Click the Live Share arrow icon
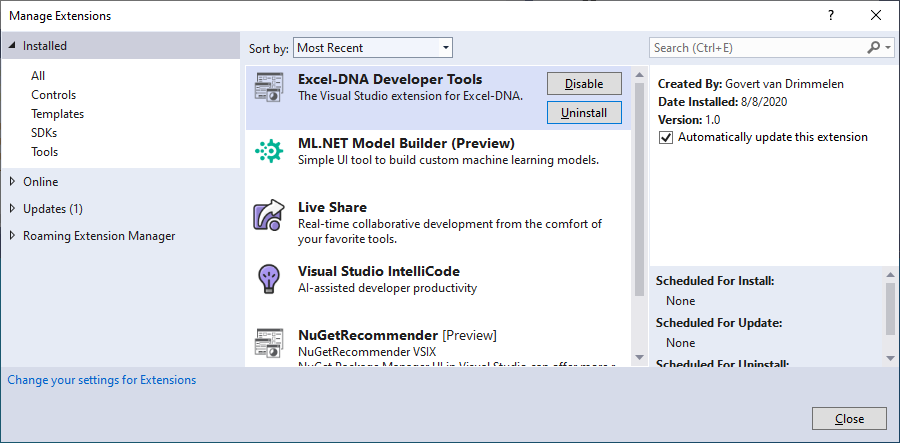 point(269,215)
